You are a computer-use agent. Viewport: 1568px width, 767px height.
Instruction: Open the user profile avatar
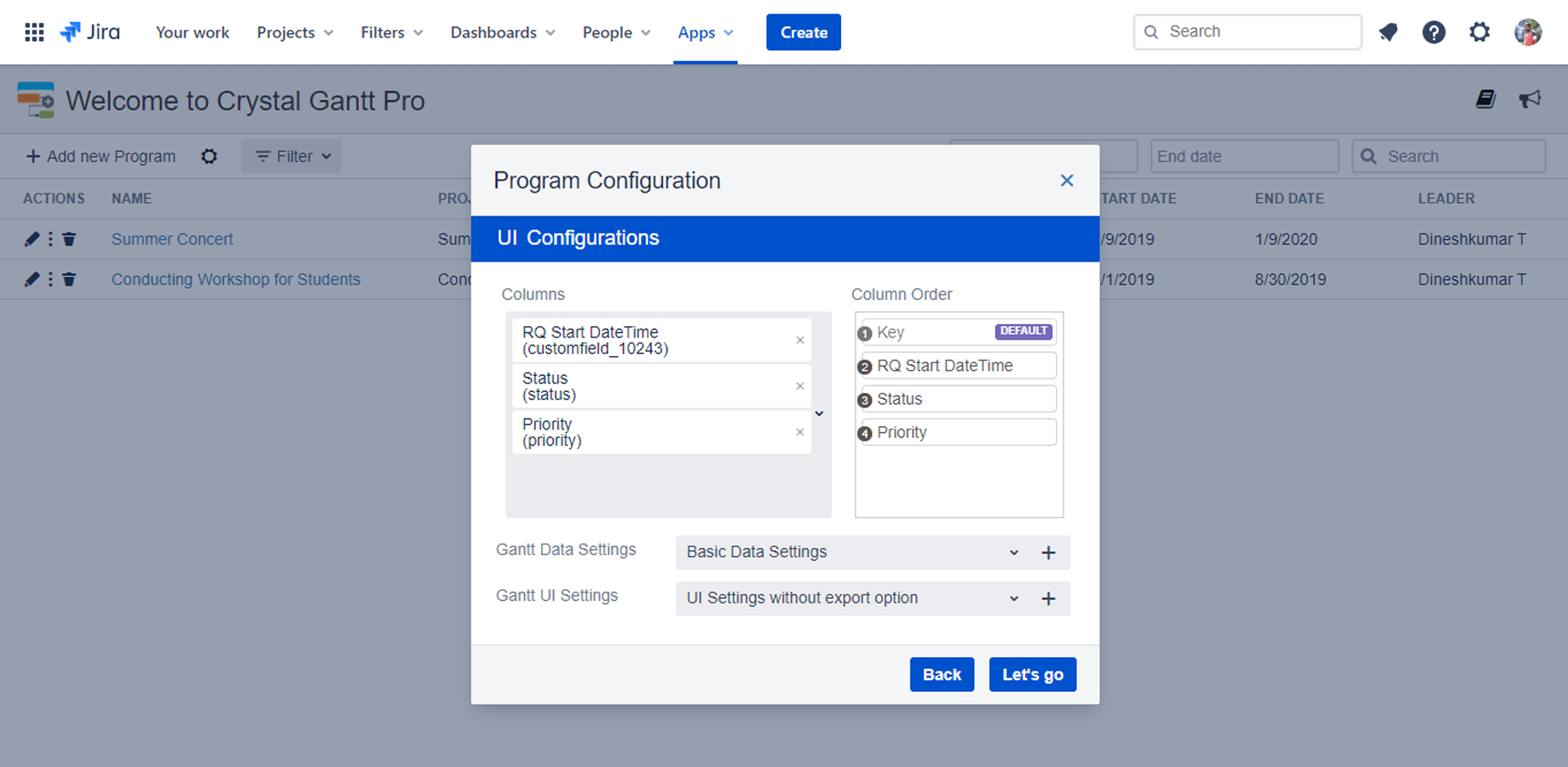1528,32
